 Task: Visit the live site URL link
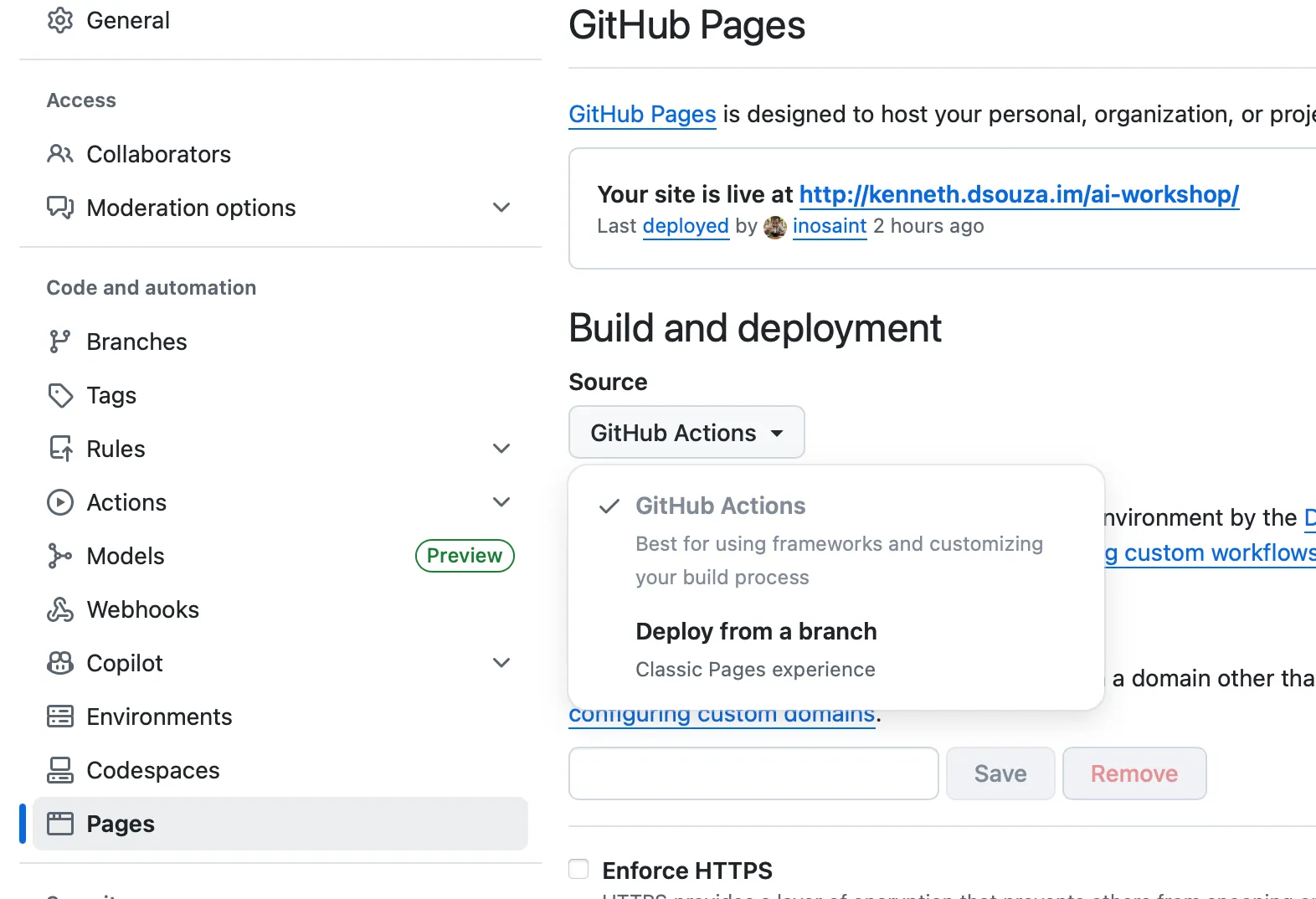(x=1019, y=194)
